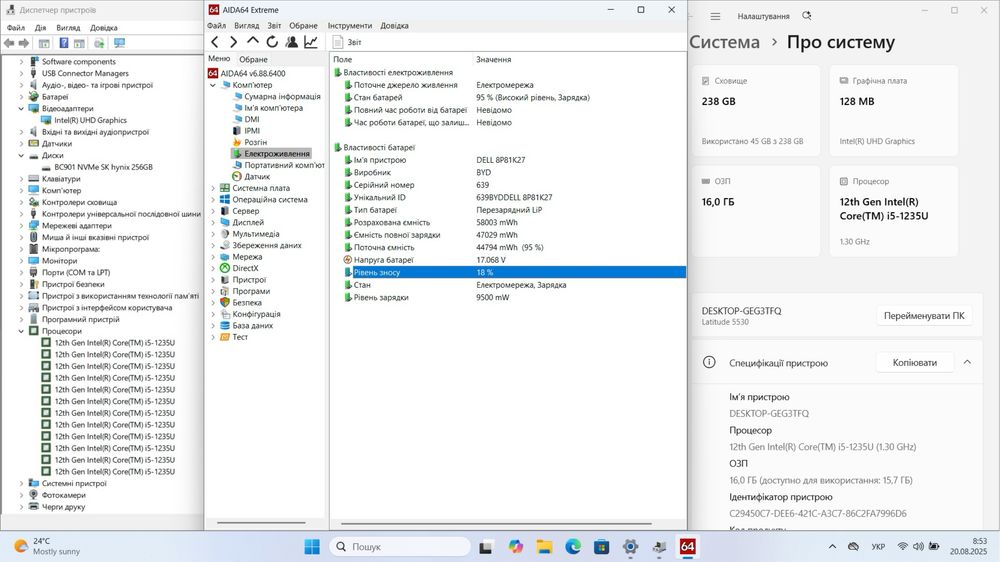Open help icon in Device Manager toolbar
Image resolution: width=1000 pixels, height=562 pixels.
(64, 43)
